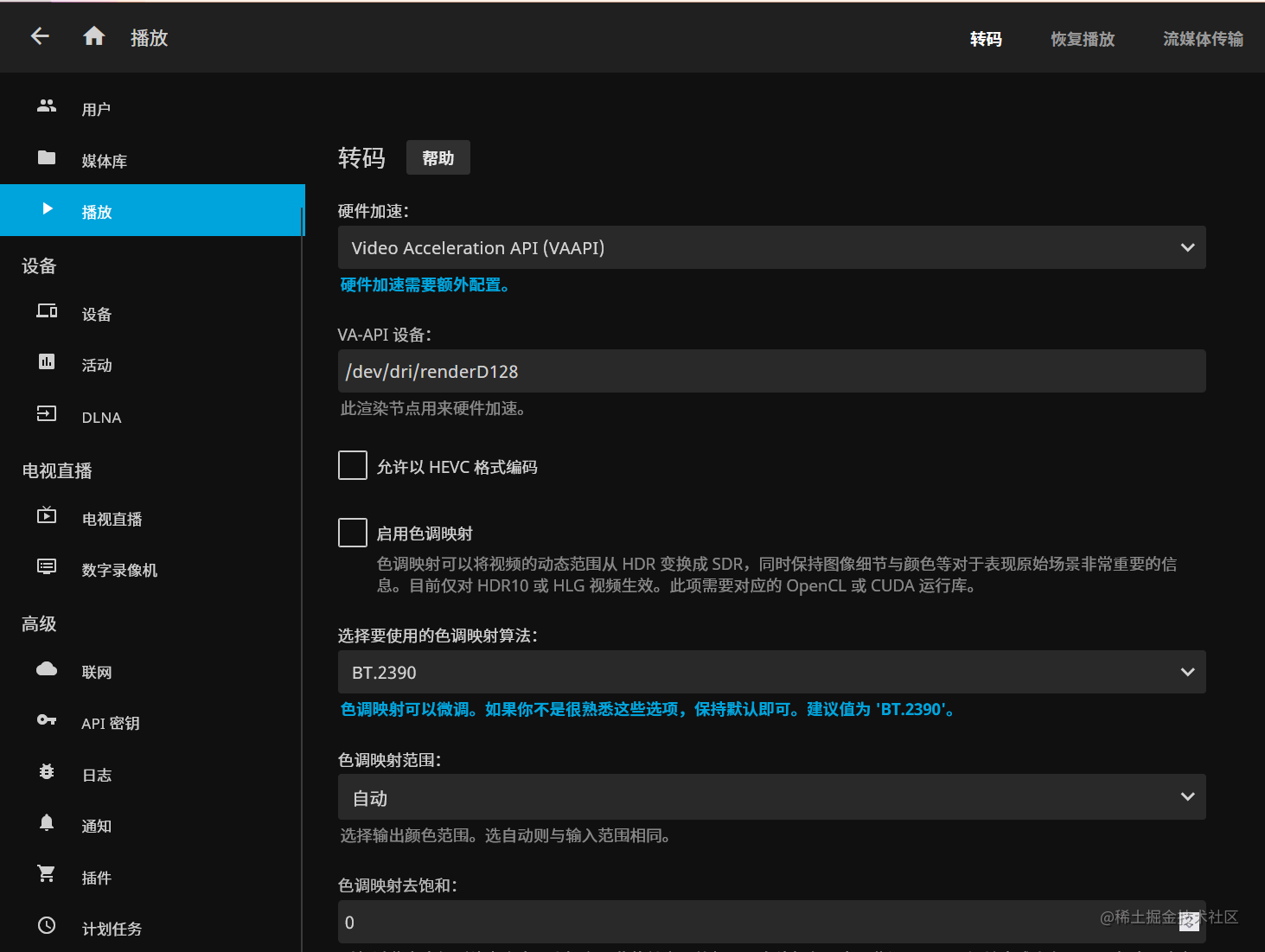Select the DLNA sidebar icon
The image size is (1265, 952).
pyautogui.click(x=47, y=414)
